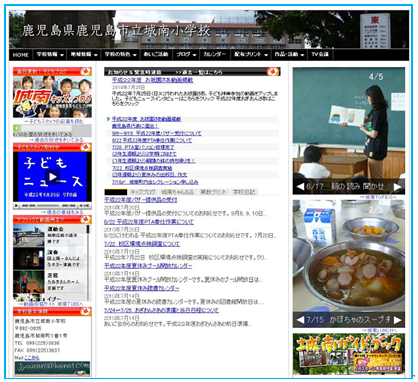Expand the 学校情報 navigation dropdown
This screenshot has height=382, width=418.
50,55
